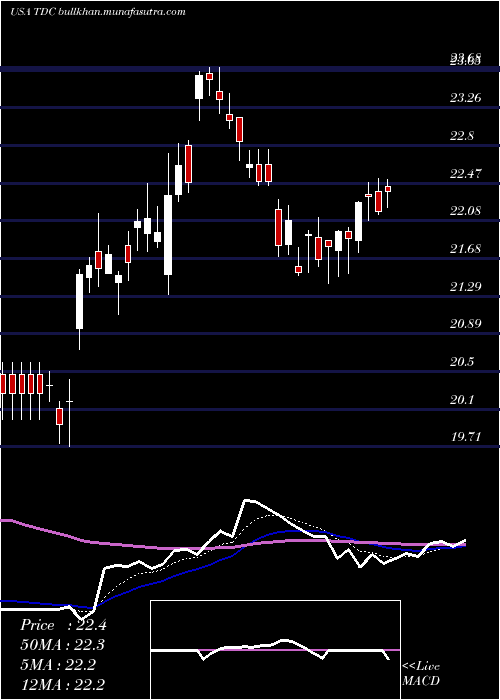Click the 22.8 price axis label

coord(462,136)
